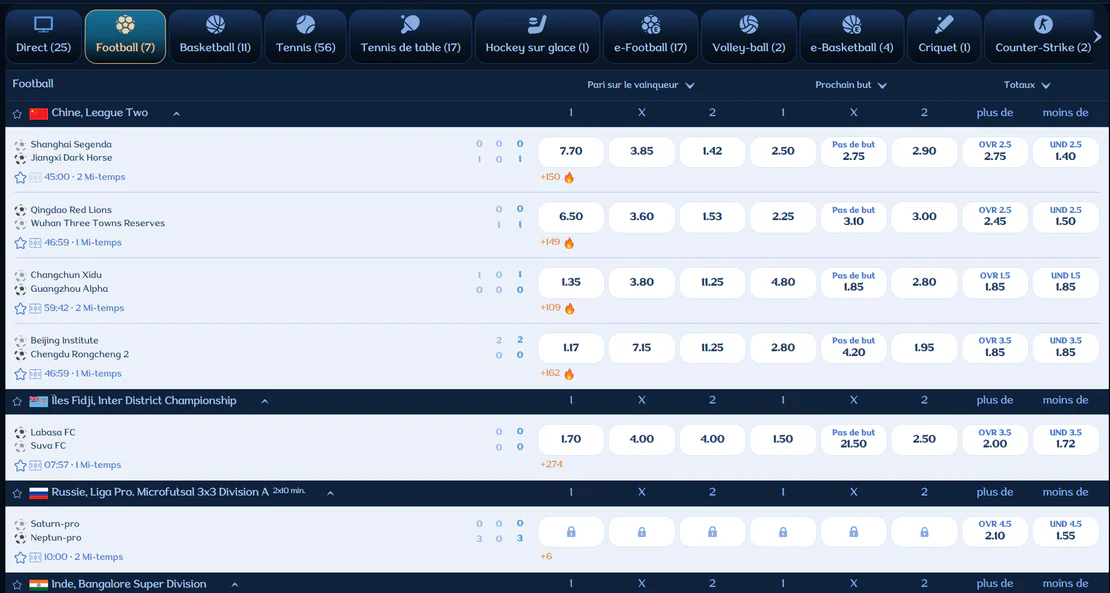Open Guangzhou Alpha team name

69,289
